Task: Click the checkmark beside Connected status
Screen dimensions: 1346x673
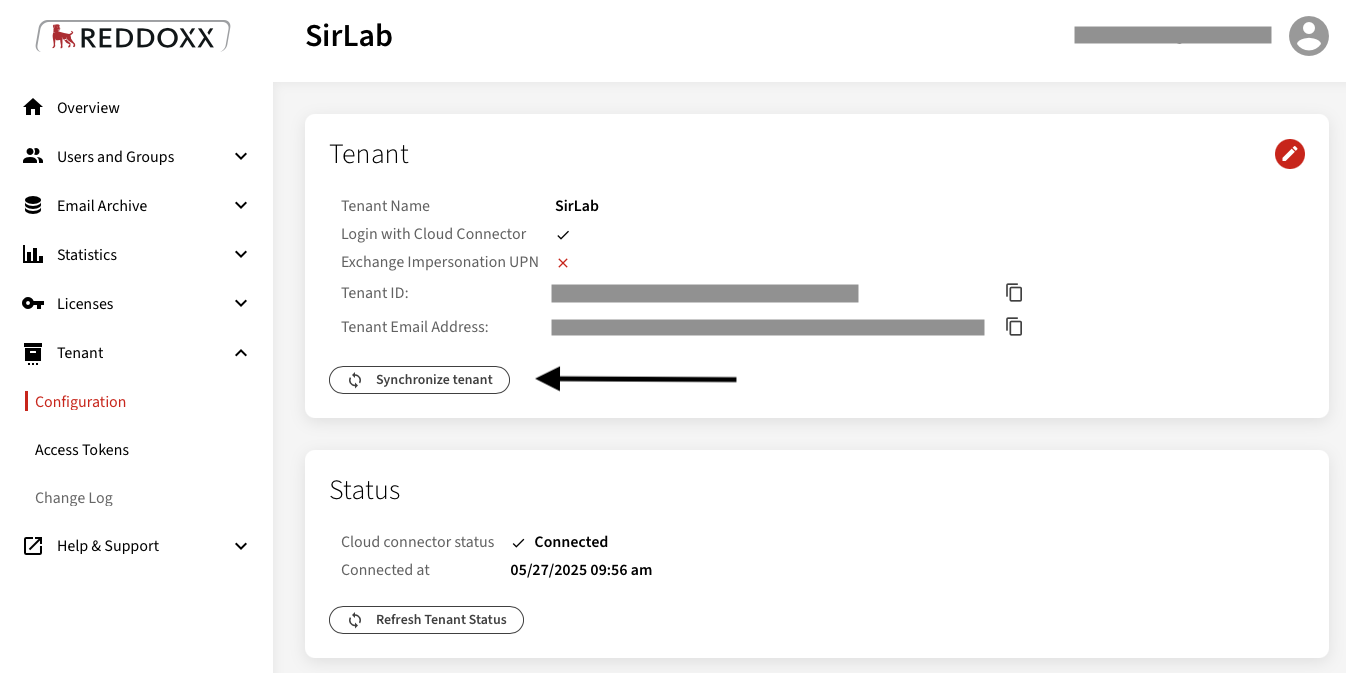Action: pyautogui.click(x=518, y=542)
